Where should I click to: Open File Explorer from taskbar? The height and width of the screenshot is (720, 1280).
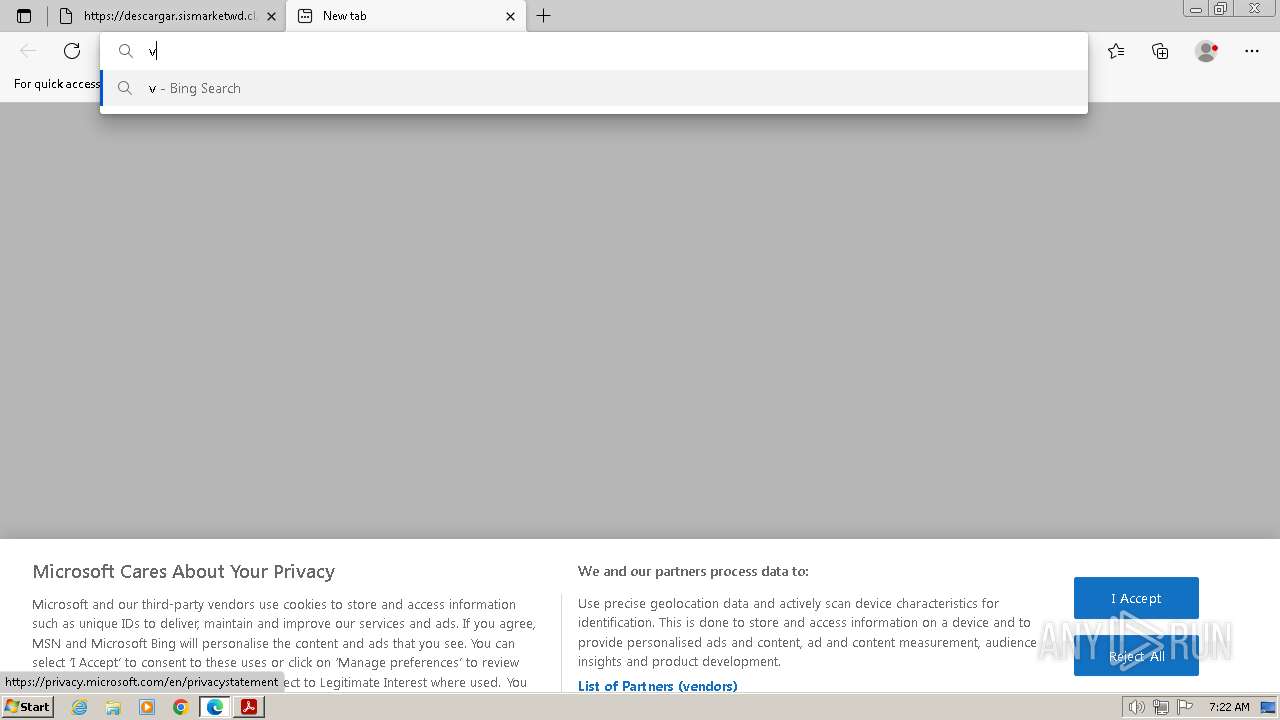click(113, 707)
